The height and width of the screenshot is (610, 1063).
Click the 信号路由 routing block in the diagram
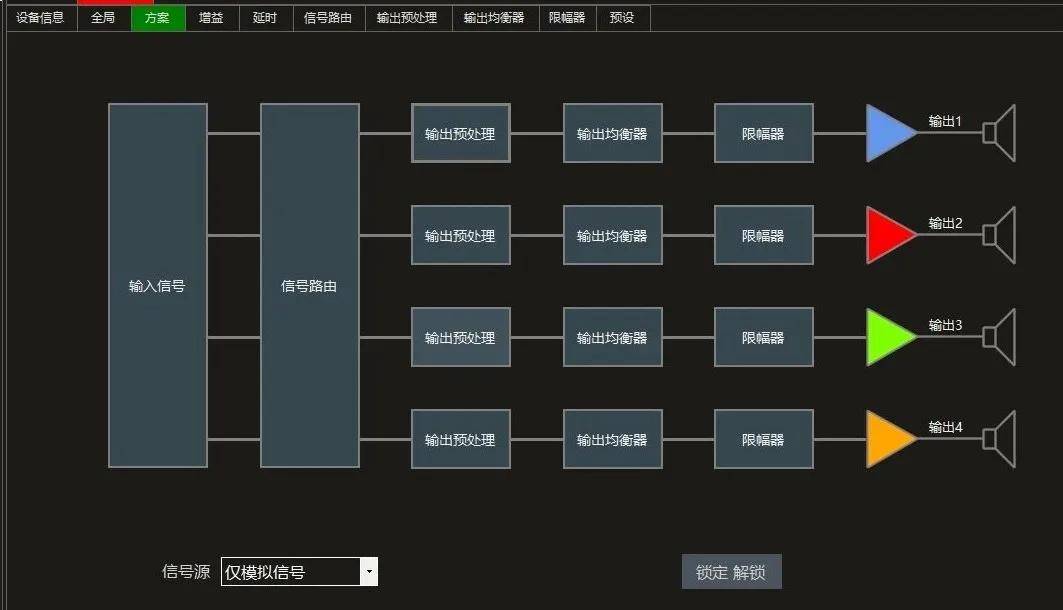[x=309, y=285]
